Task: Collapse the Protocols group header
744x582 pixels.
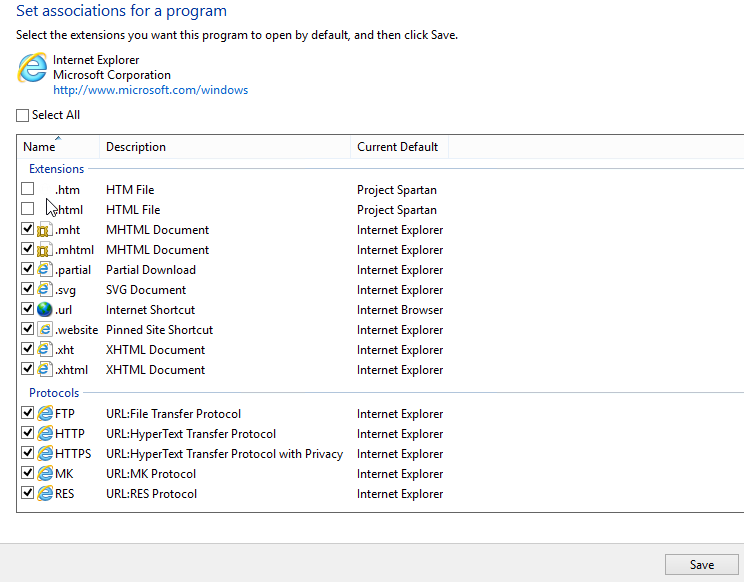Action: click(54, 393)
